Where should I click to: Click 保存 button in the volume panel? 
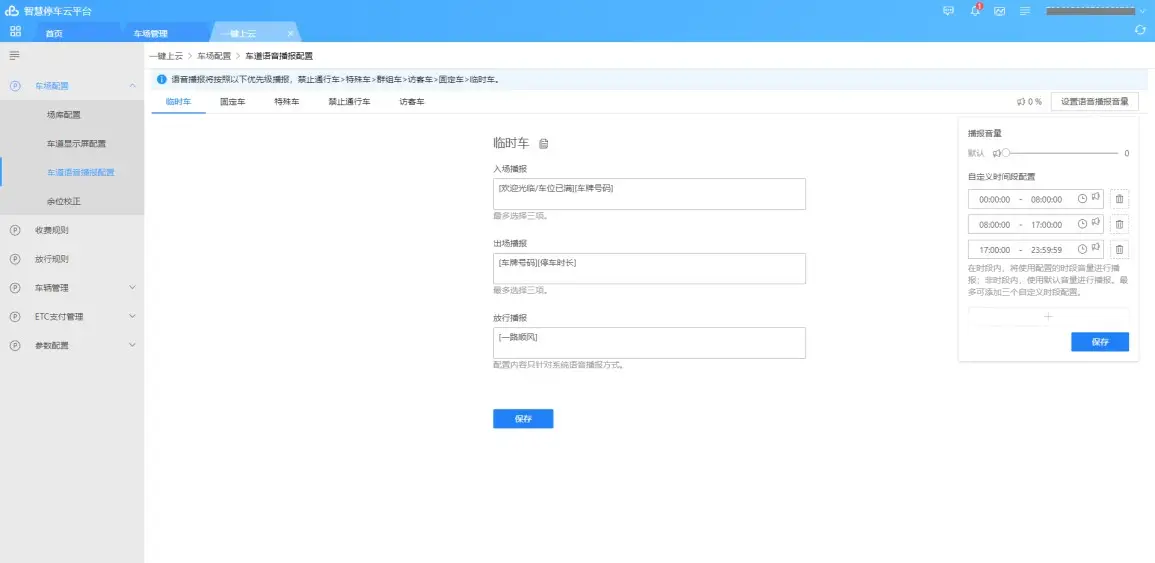pos(1099,342)
